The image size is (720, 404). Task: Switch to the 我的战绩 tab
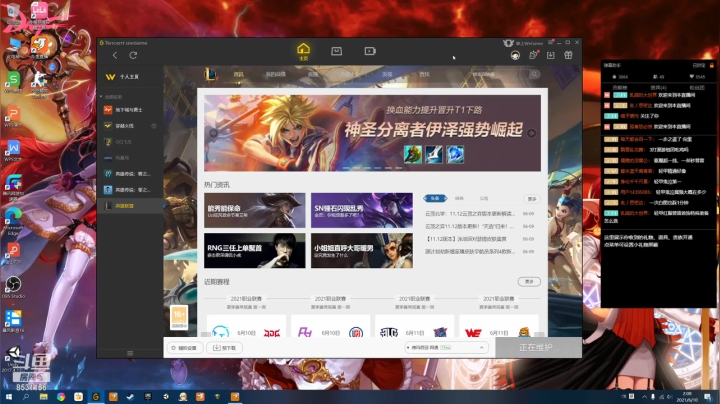tap(276, 74)
